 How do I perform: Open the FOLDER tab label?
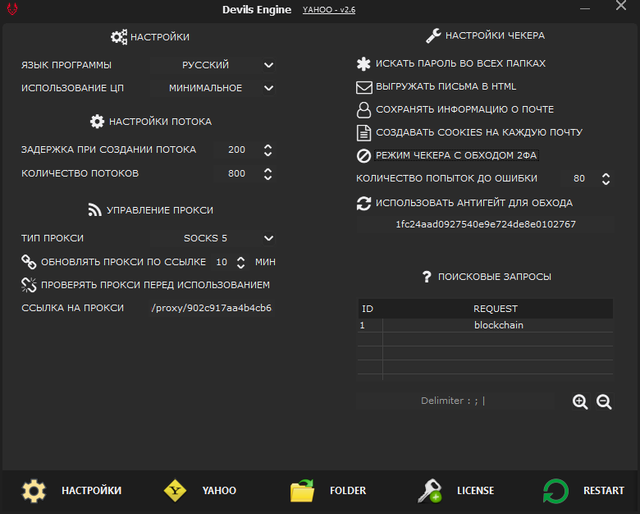coord(348,490)
